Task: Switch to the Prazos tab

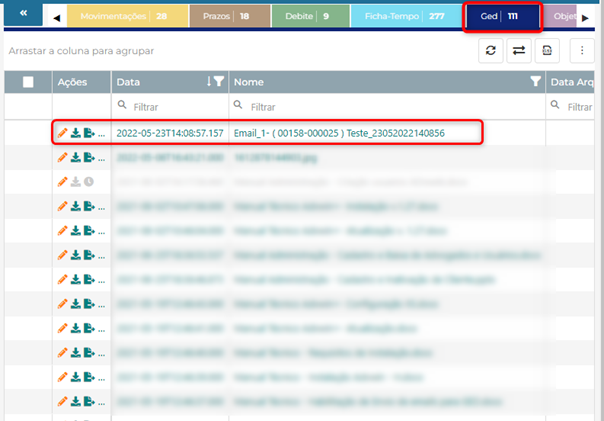Action: 230,16
